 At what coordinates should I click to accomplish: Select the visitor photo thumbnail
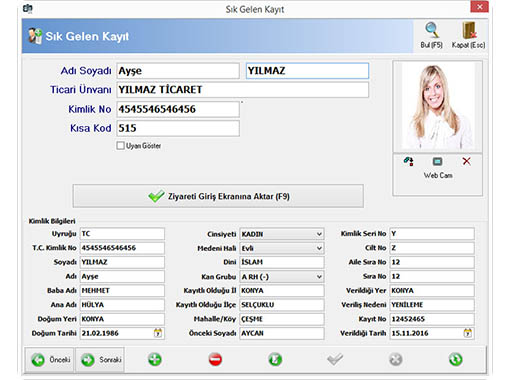tap(437, 106)
